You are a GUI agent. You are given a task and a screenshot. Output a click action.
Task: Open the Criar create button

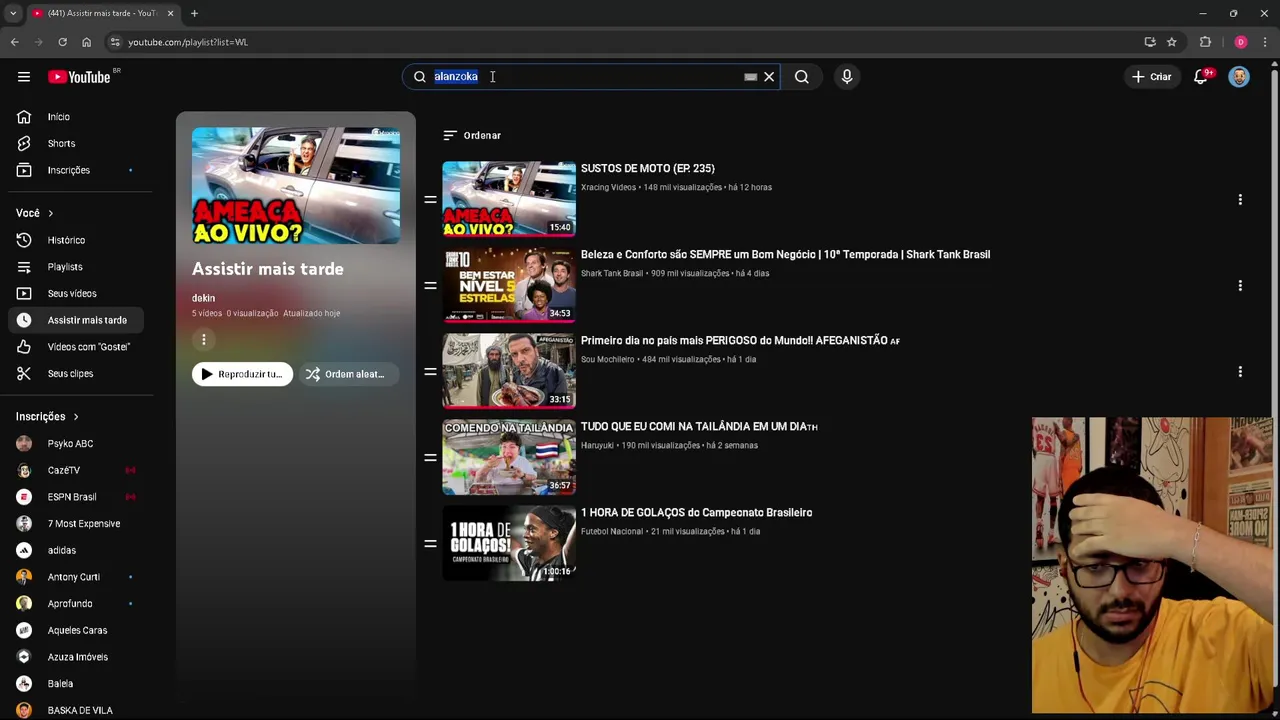pos(1151,77)
